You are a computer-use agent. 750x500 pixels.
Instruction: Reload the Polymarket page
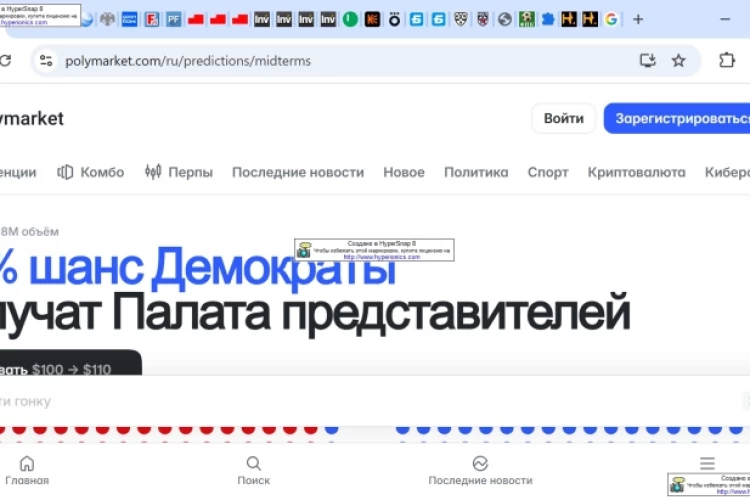tap(6, 61)
